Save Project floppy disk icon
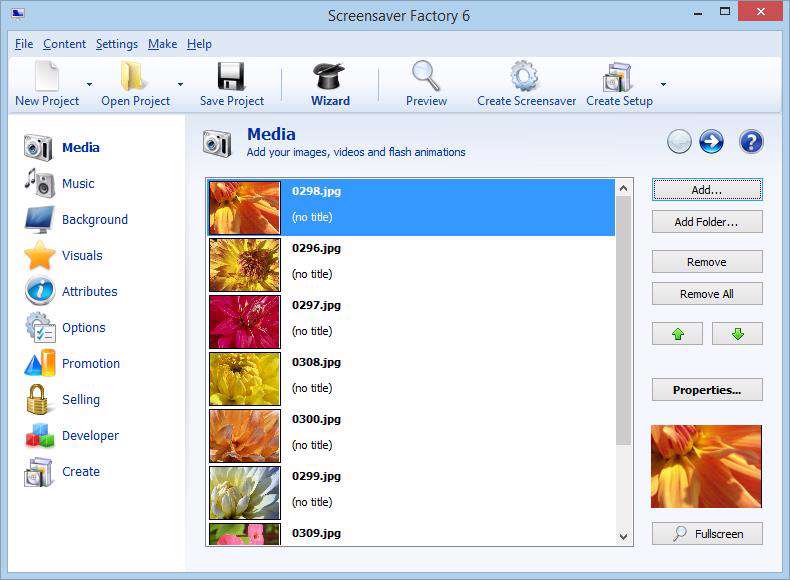790x580 pixels. point(231,76)
